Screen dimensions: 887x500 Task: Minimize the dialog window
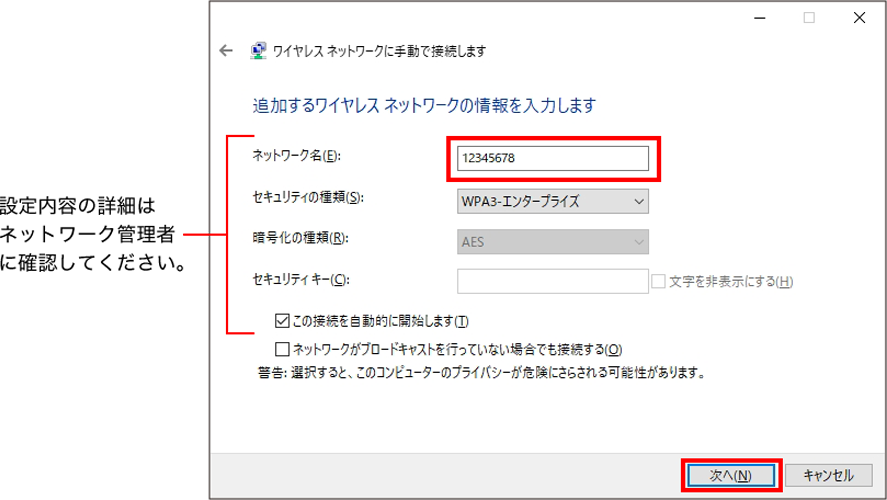760,18
